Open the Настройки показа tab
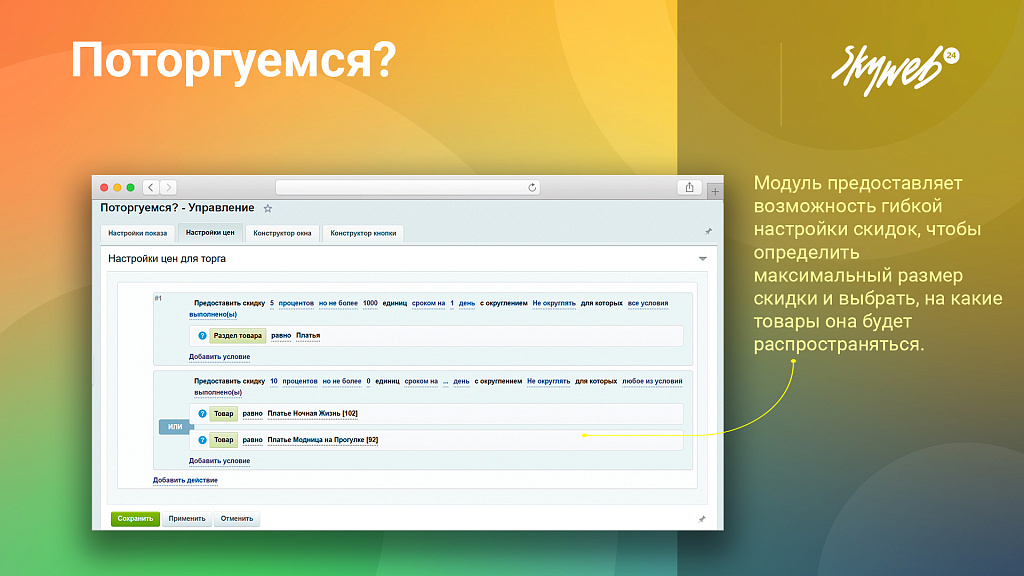1024x576 pixels. pos(138,233)
